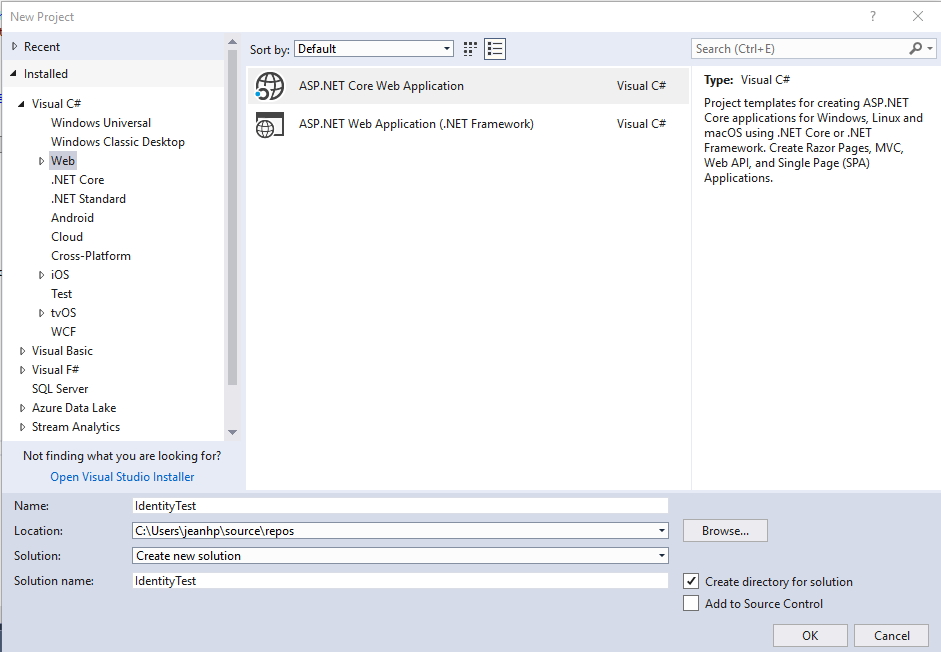941x652 pixels.
Task: Click the ASP.NET Web Application (.NET Framework) icon
Action: pyautogui.click(x=269, y=124)
